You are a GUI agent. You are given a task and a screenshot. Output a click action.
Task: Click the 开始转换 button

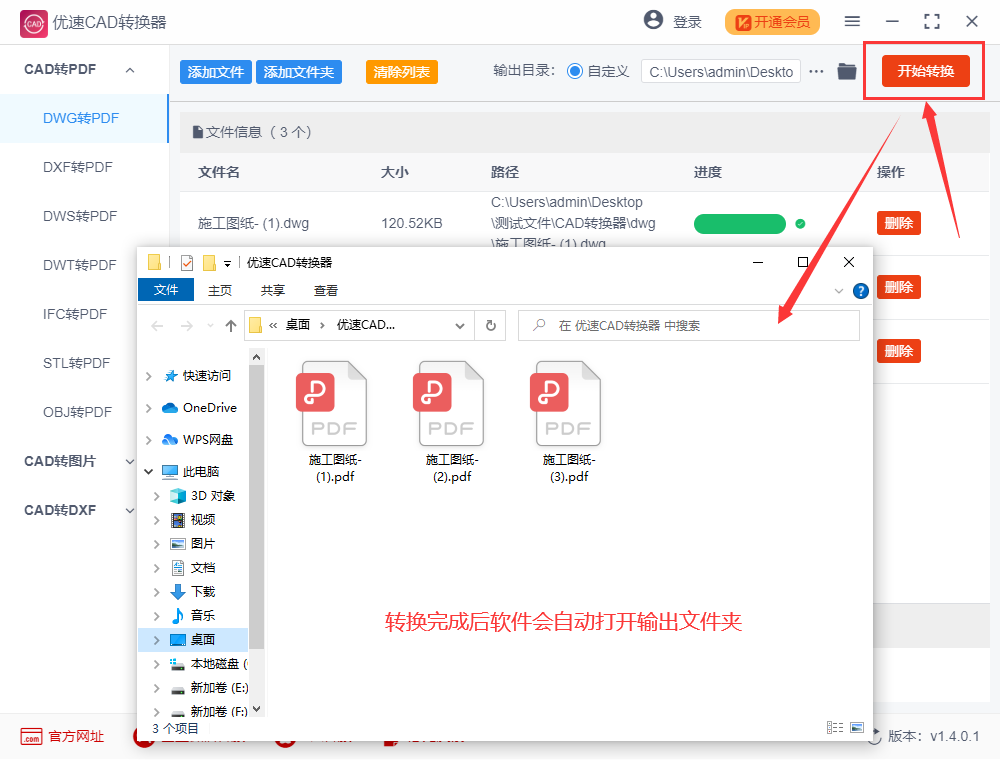click(924, 71)
